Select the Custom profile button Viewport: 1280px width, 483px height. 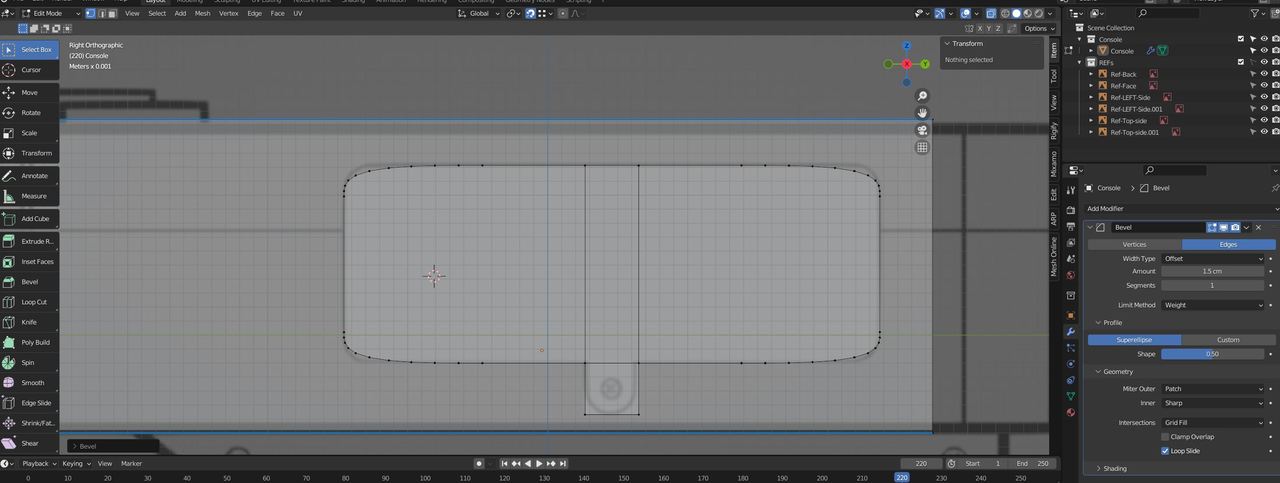1228,340
